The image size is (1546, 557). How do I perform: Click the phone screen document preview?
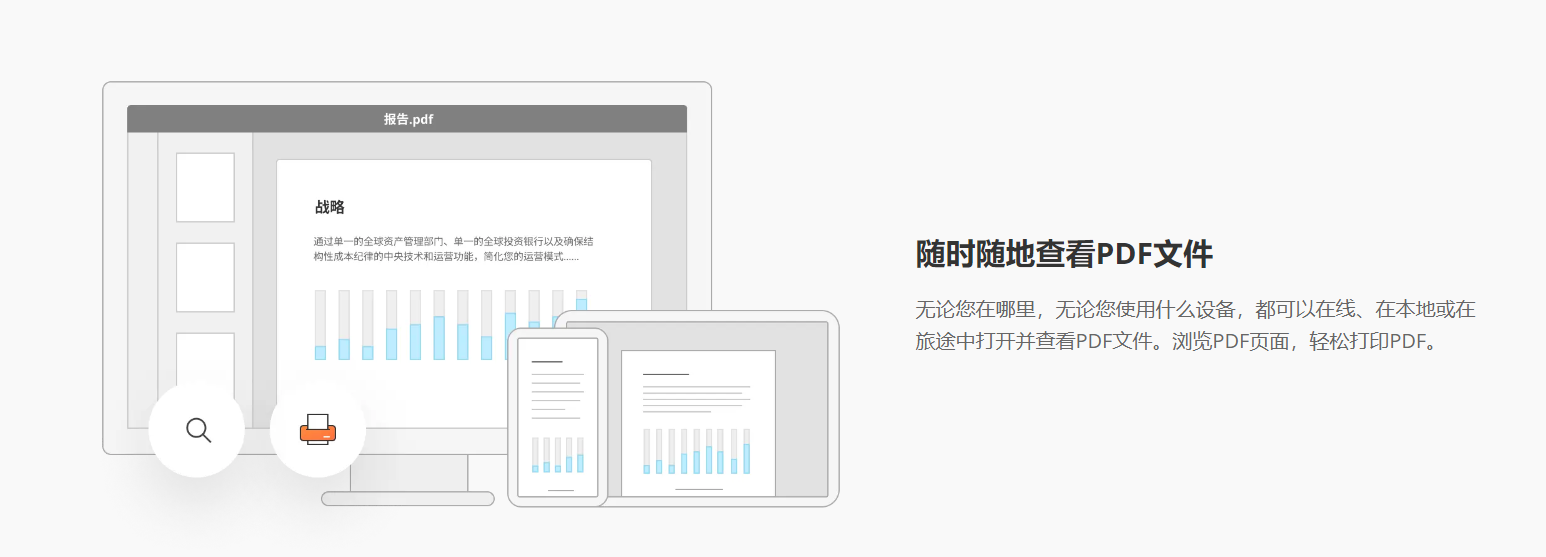(x=557, y=417)
